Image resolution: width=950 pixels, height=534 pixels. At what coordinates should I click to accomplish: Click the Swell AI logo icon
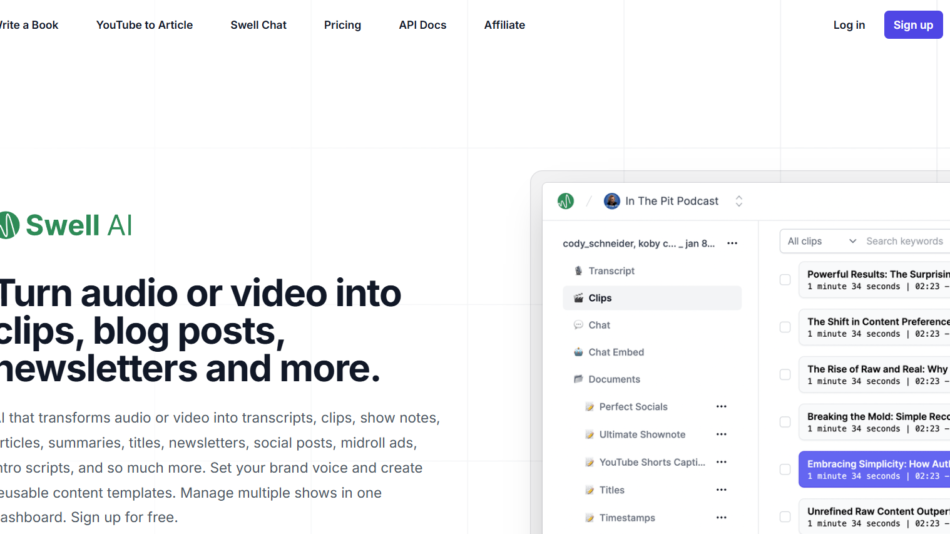[x=8, y=225]
